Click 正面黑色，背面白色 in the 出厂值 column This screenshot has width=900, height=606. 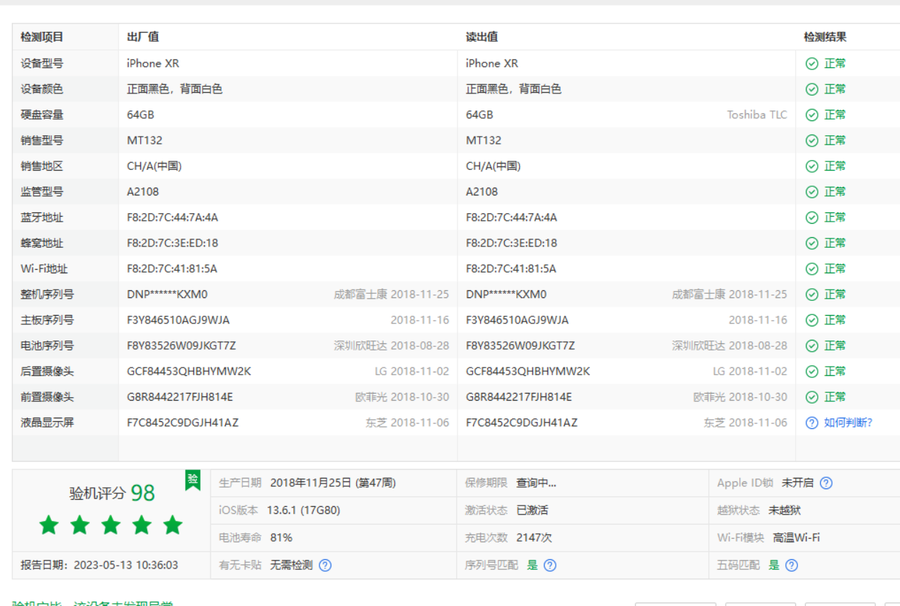[174, 90]
